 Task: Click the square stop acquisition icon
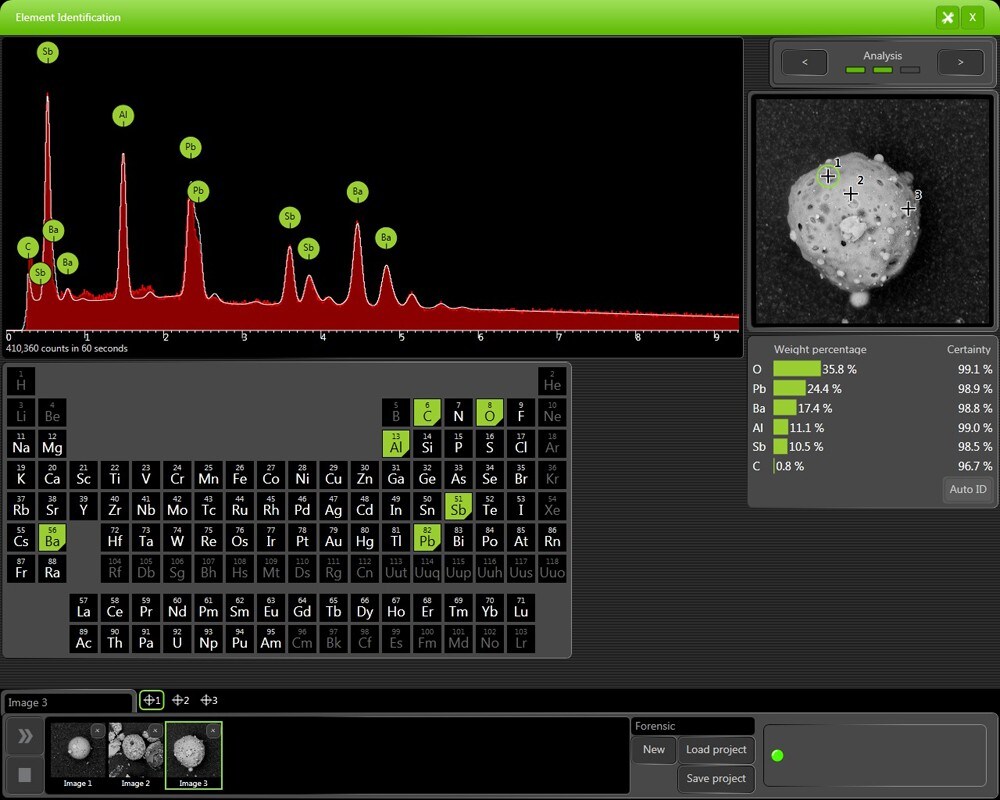click(24, 773)
